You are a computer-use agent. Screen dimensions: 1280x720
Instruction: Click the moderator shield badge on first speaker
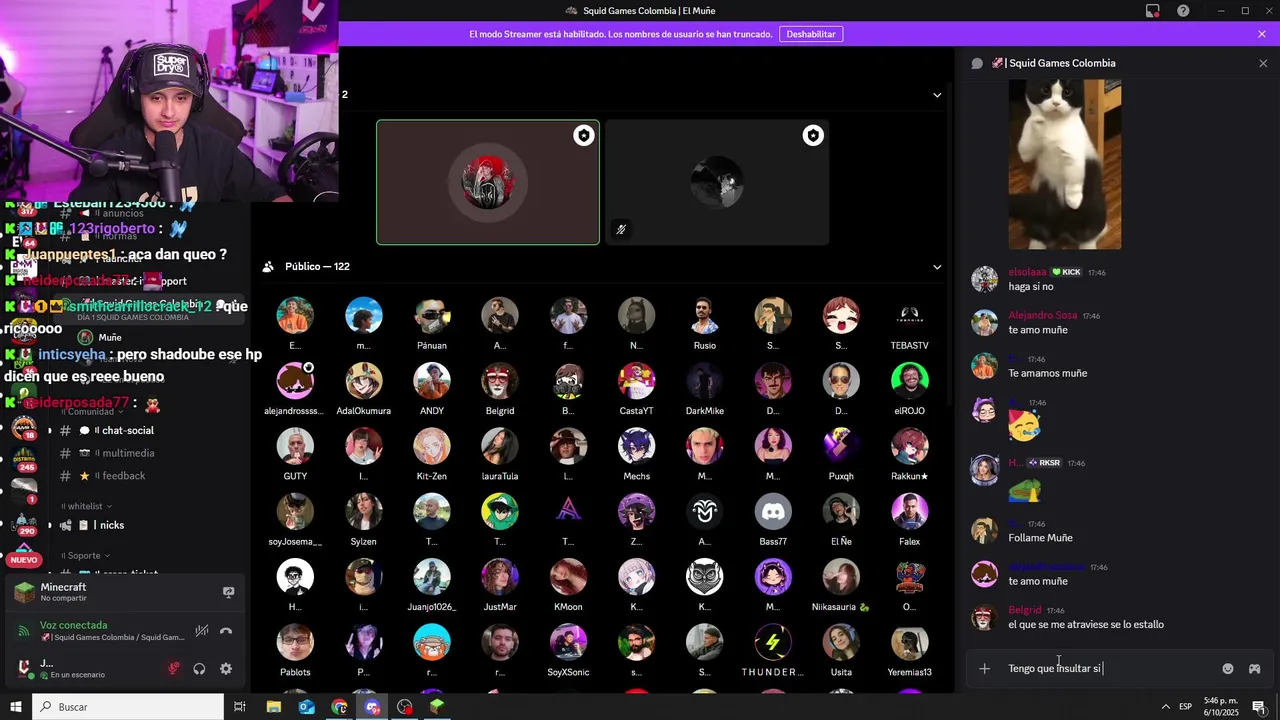584,136
